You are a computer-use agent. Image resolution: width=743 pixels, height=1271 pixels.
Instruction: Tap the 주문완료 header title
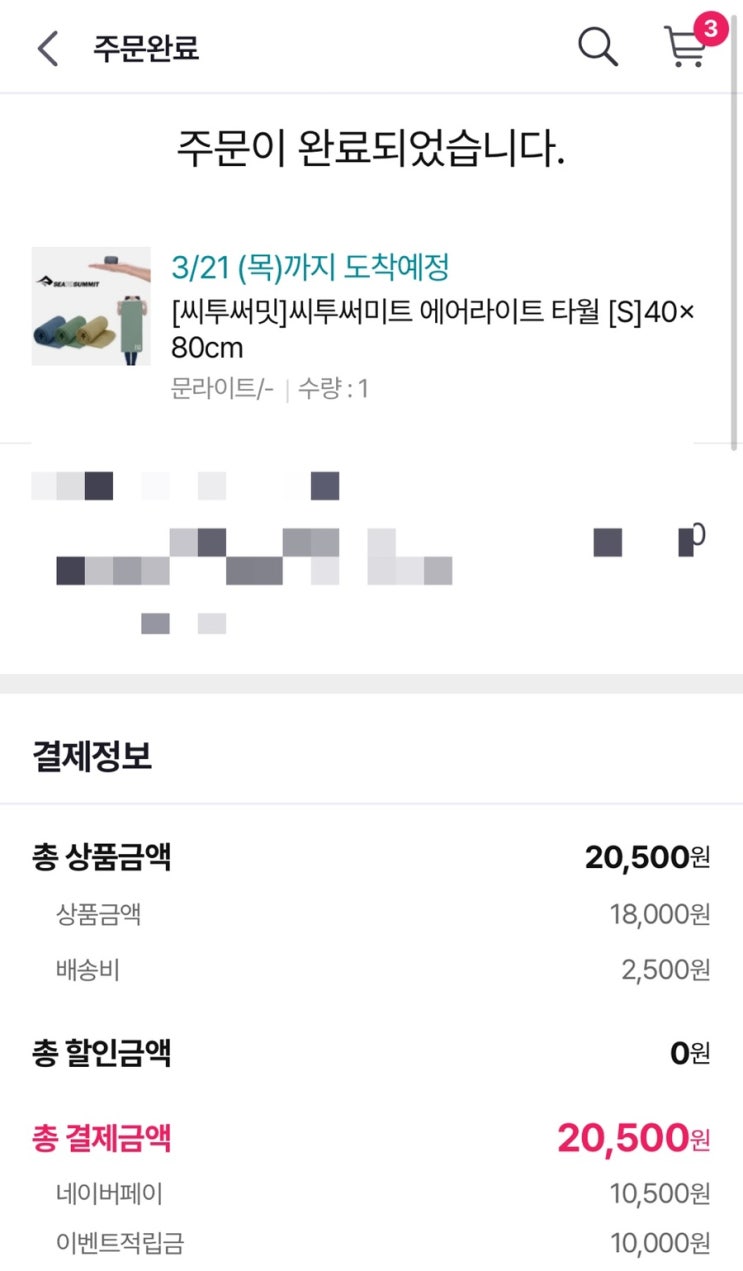(146, 49)
